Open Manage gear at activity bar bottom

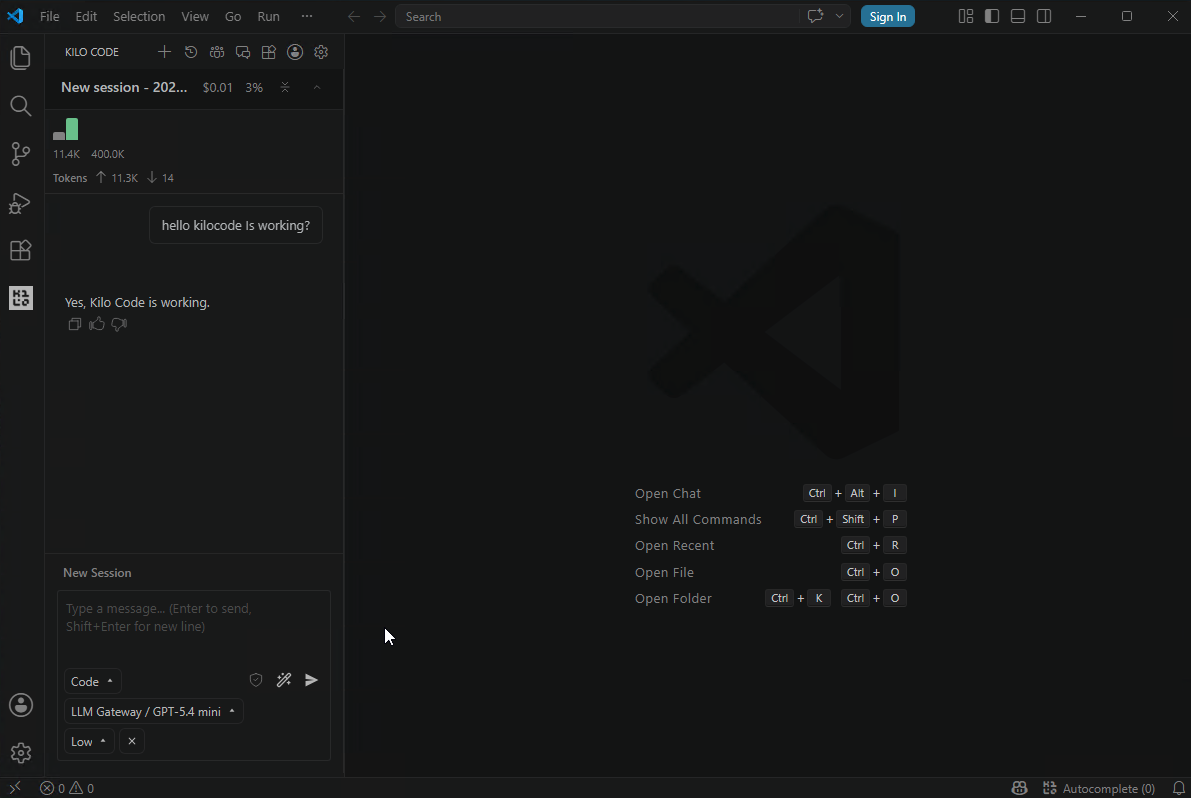pos(21,752)
